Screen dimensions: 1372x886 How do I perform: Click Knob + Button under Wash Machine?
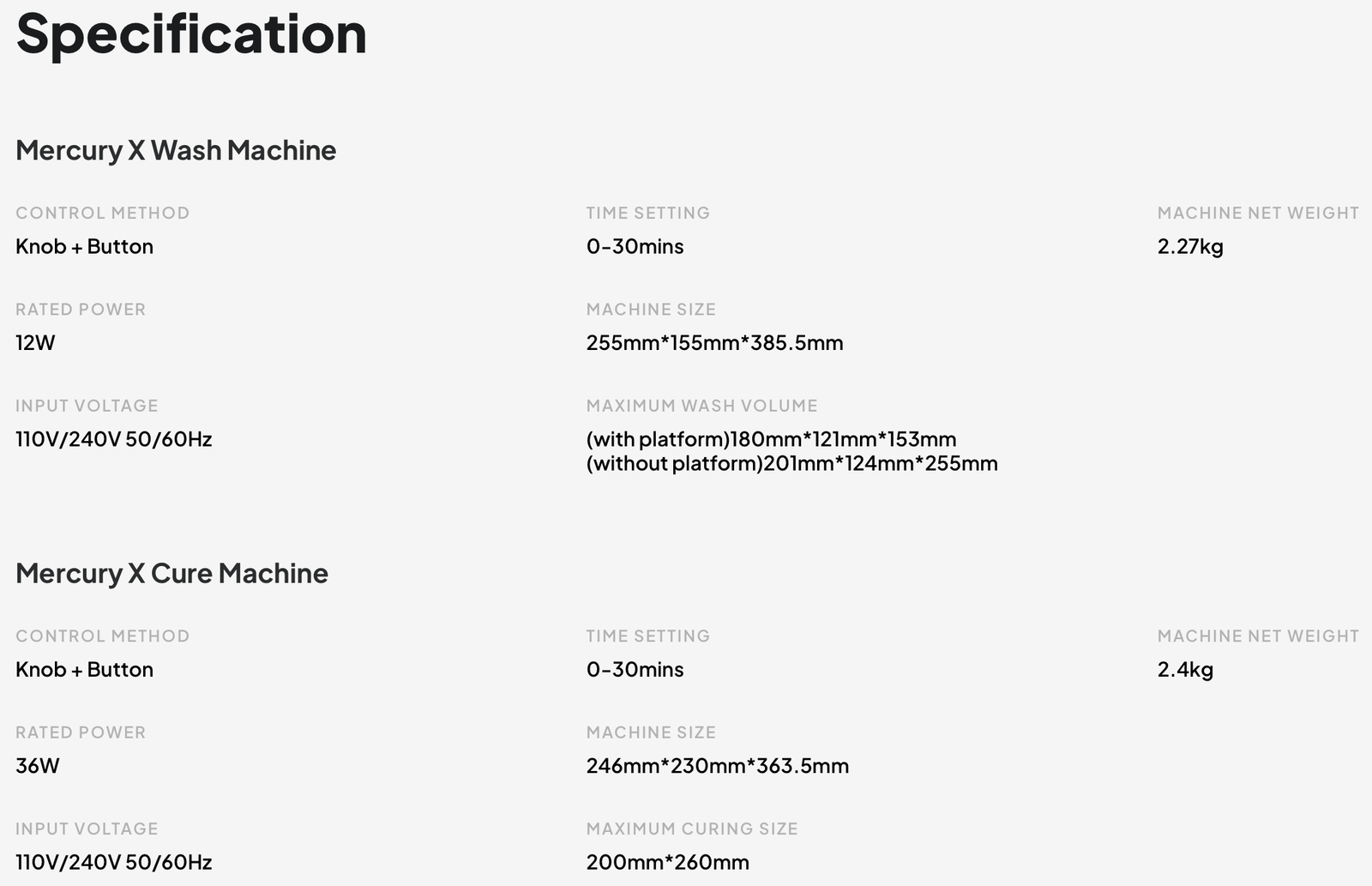tap(84, 246)
